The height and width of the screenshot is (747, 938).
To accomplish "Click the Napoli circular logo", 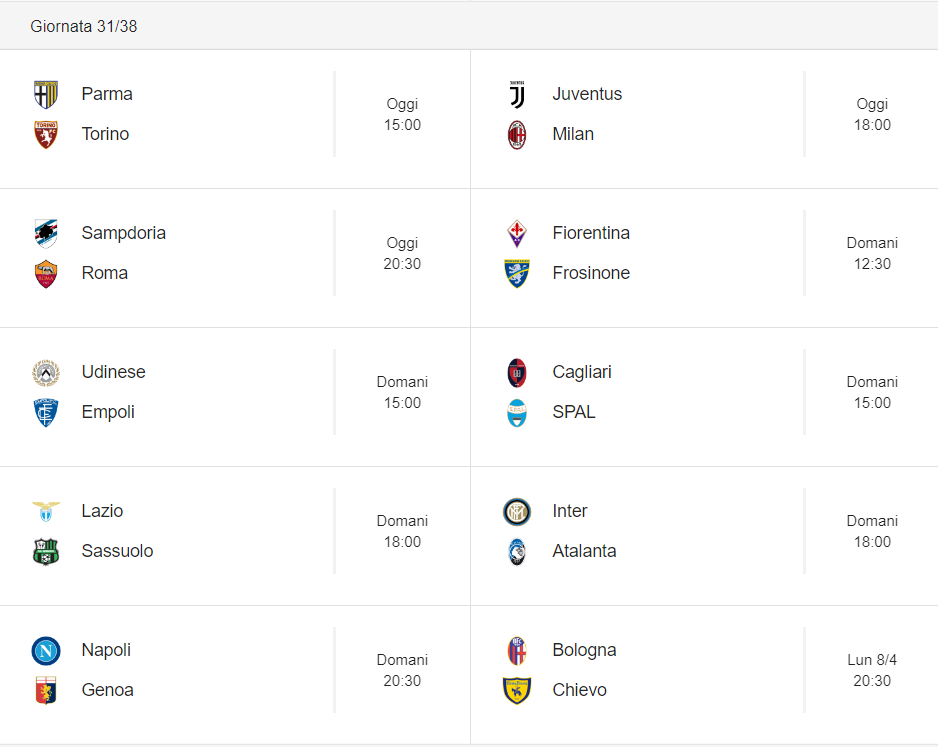I will click(x=45, y=651).
